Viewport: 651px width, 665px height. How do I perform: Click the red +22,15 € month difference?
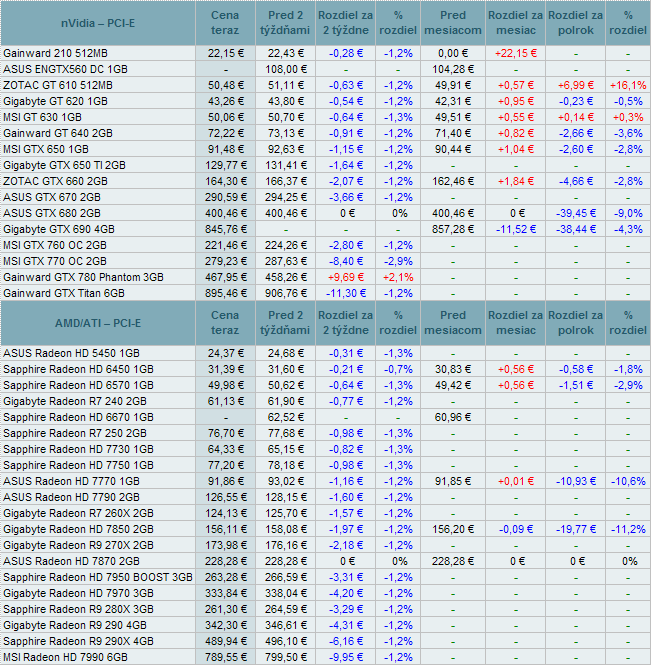[x=516, y=53]
